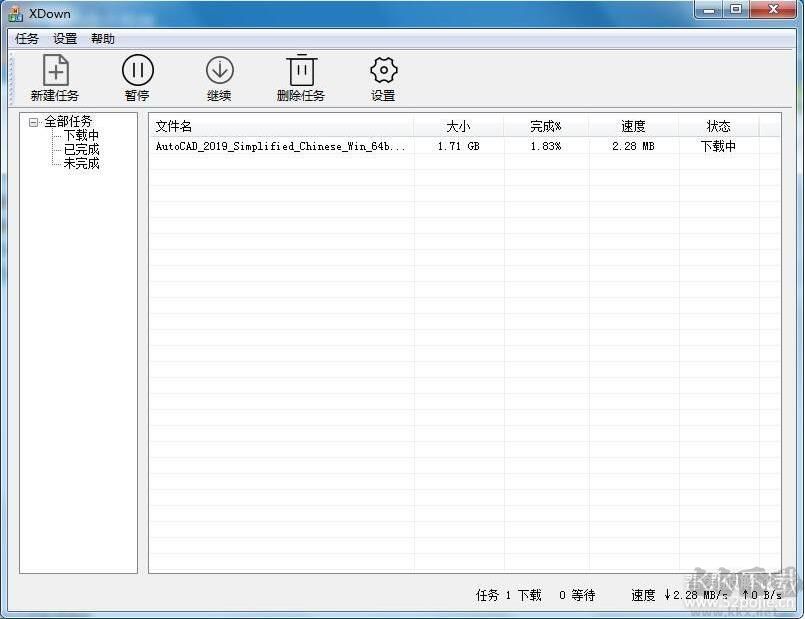Click the 下载中 status cell in the row
805x619 pixels.
click(x=718, y=146)
